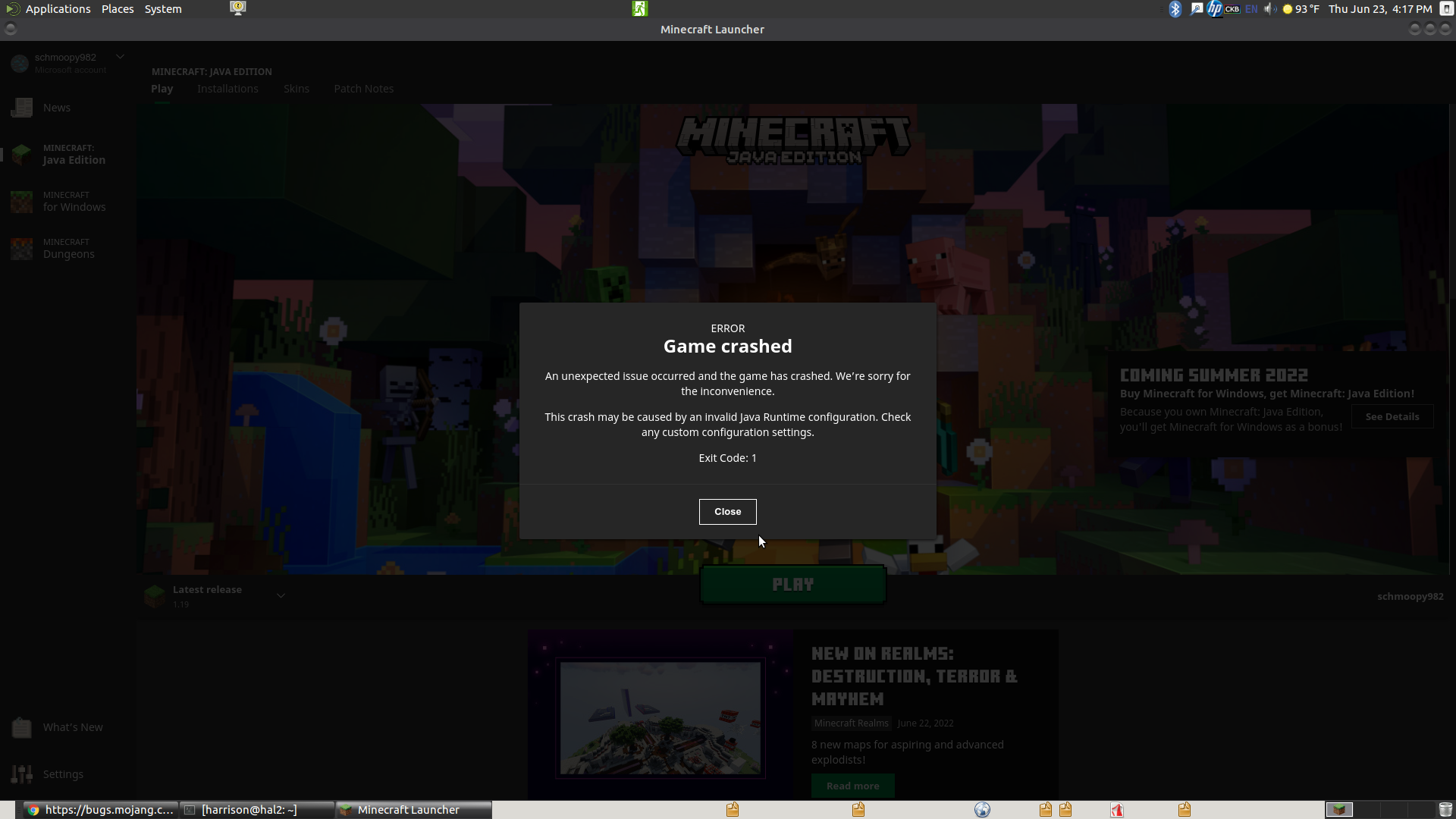Click the volume speaker tray icon
The width and height of the screenshot is (1456, 819).
1269,9
